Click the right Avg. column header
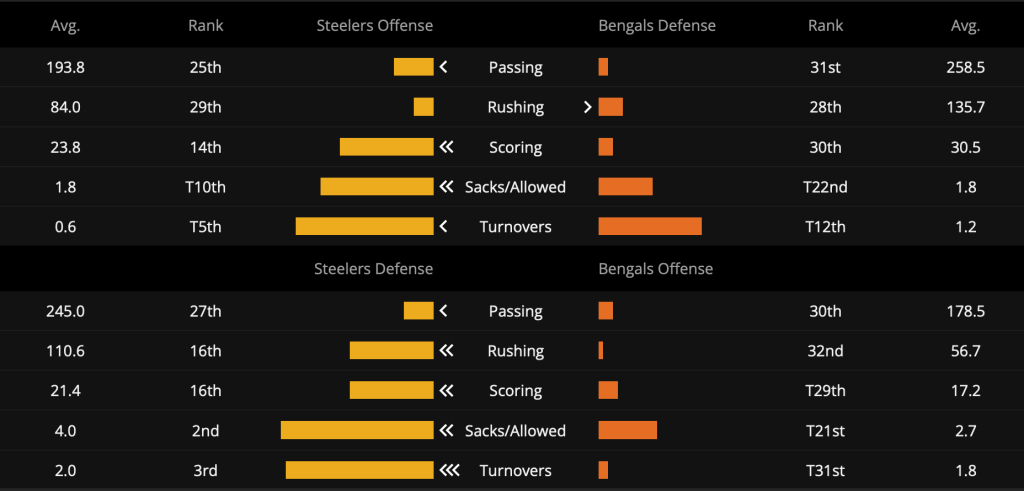The height and width of the screenshot is (491, 1024). [966, 25]
